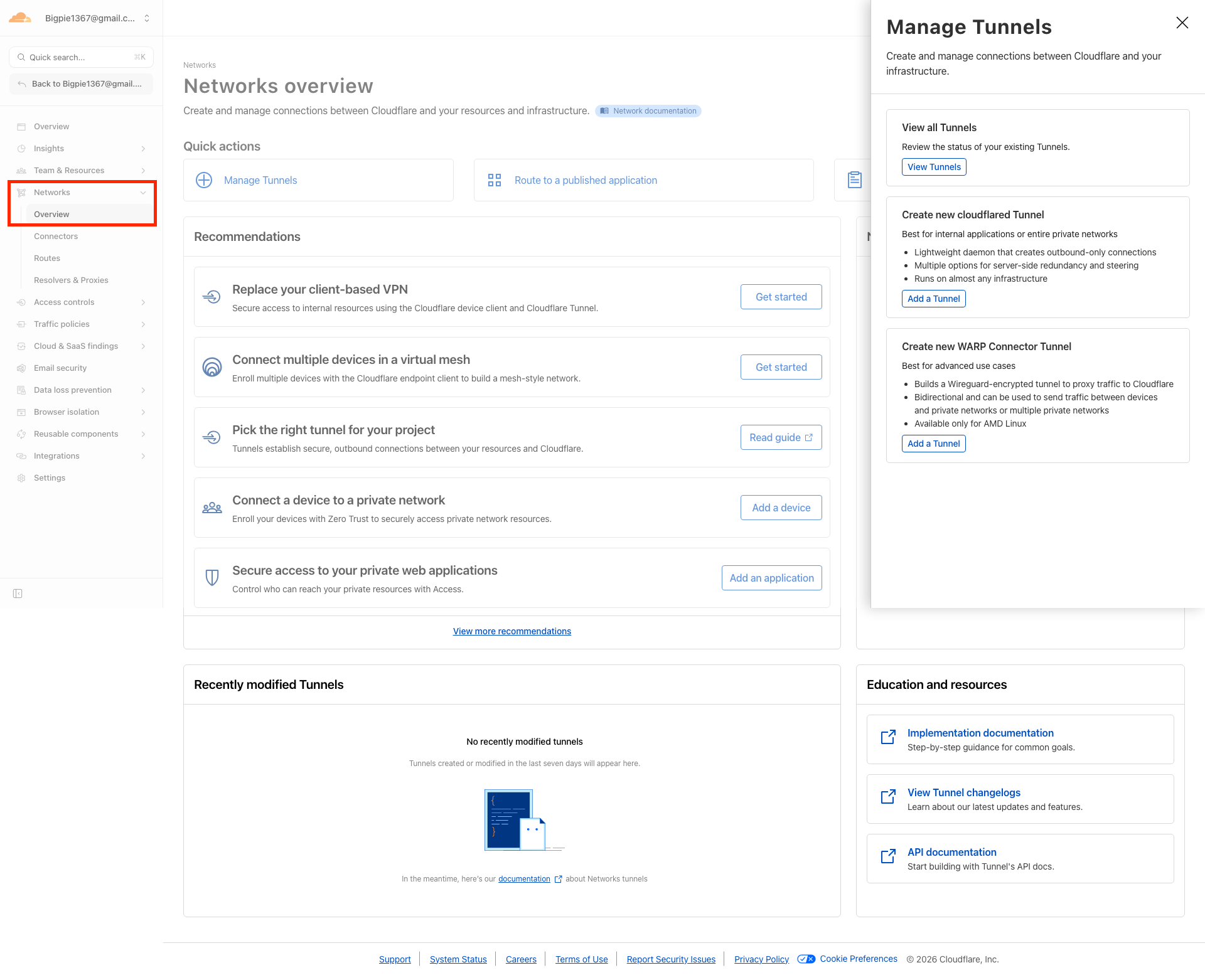This screenshot has height=980, width=1205.
Task: Click the Cloudflare cloud logo
Action: click(20, 18)
